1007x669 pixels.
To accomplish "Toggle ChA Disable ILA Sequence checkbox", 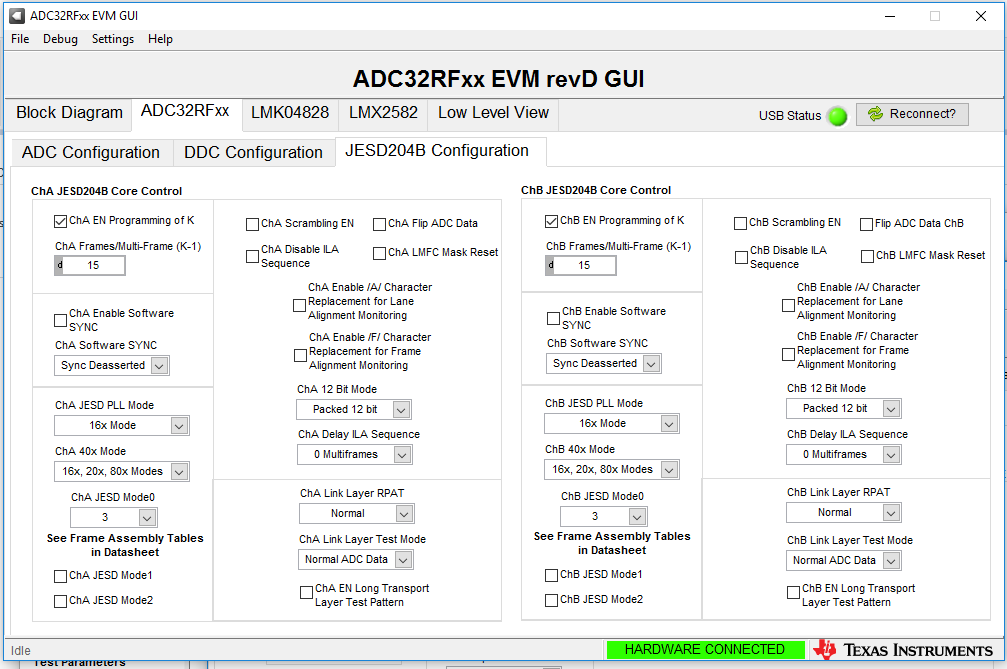I will 252,257.
